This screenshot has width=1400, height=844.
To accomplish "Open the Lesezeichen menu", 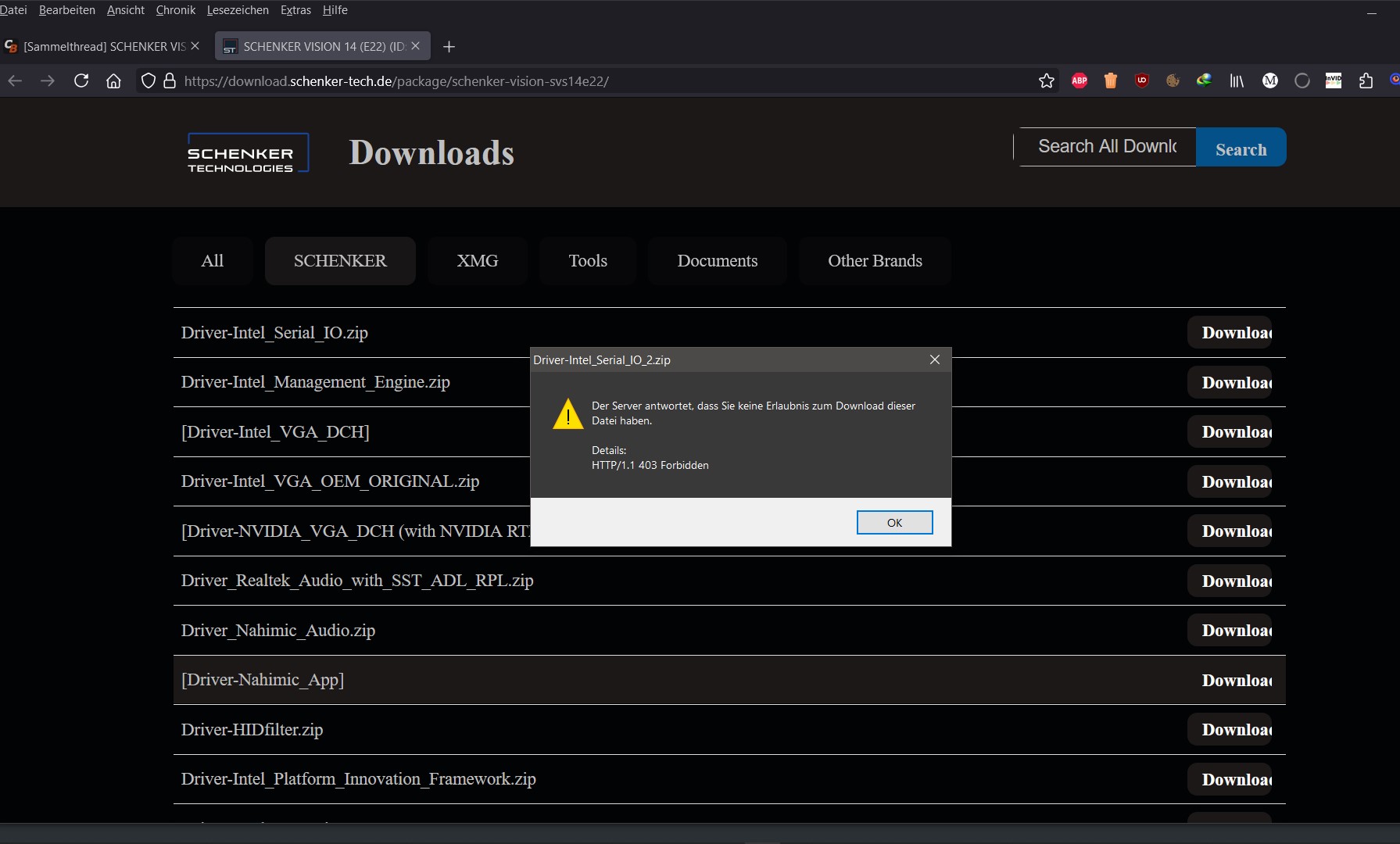I will (237, 10).
